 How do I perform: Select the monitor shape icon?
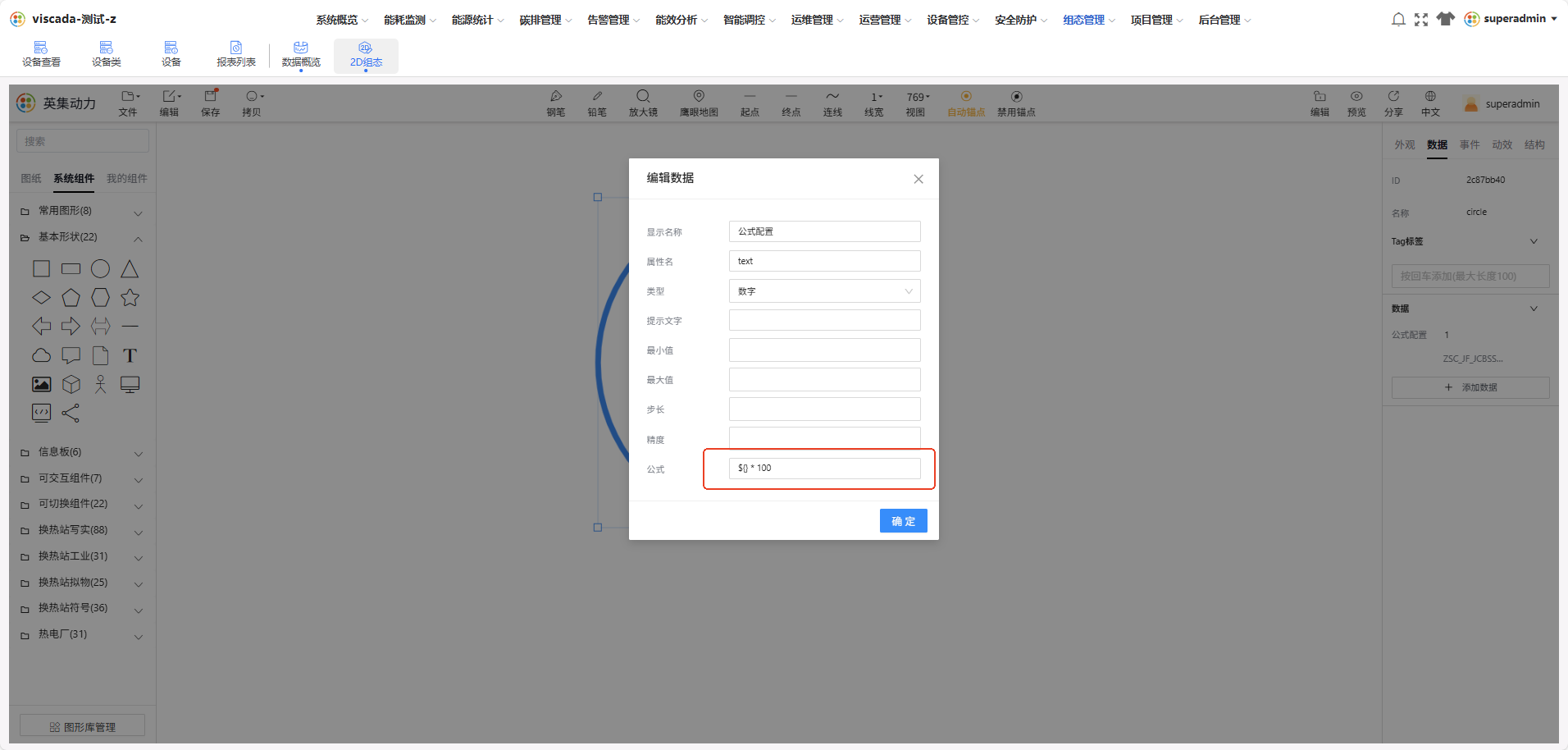[130, 384]
